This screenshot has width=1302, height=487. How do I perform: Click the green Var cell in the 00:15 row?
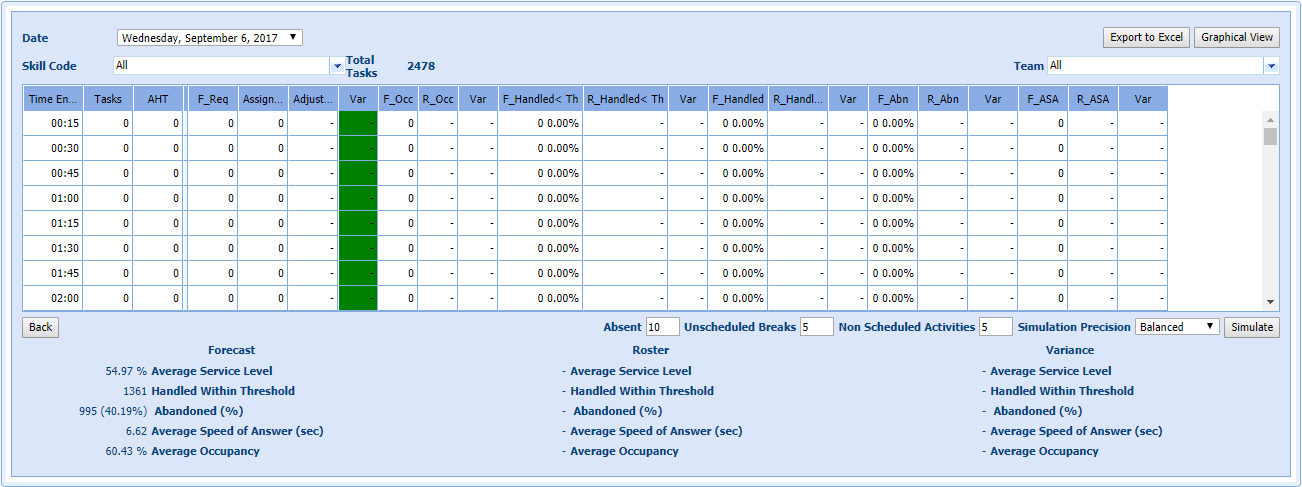[358, 123]
